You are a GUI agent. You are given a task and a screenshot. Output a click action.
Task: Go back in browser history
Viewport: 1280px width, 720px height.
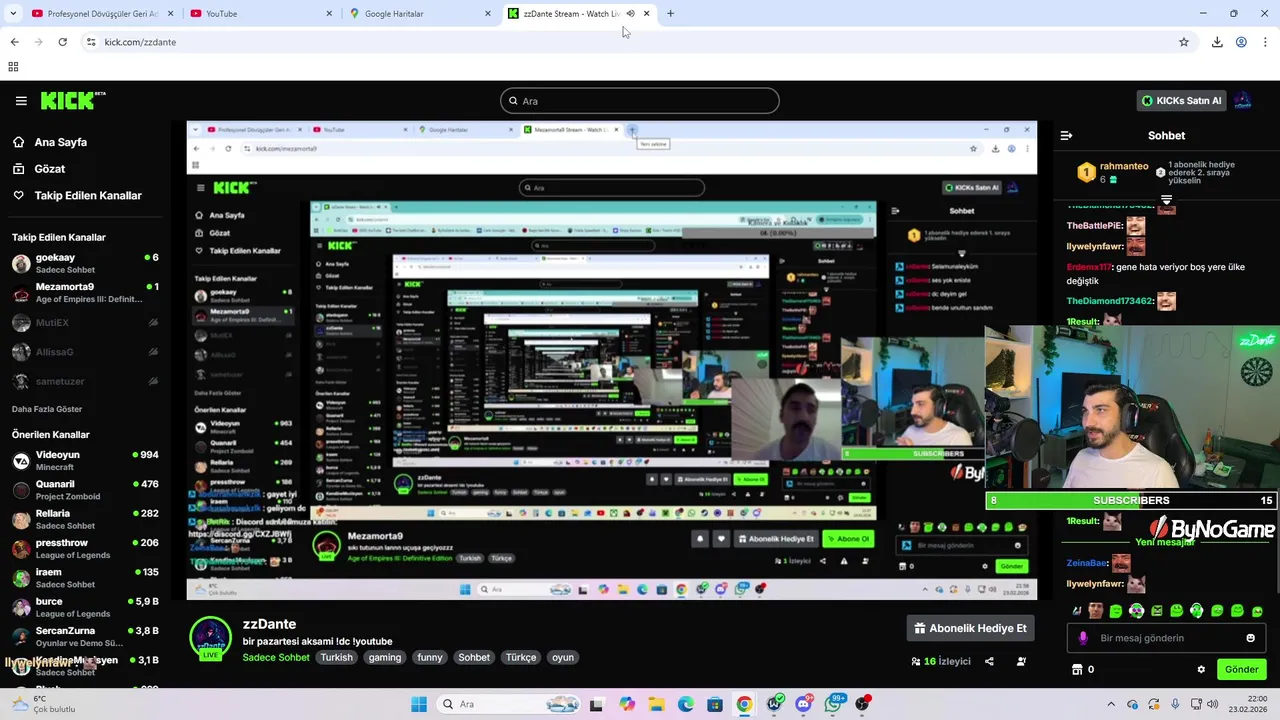(x=14, y=42)
